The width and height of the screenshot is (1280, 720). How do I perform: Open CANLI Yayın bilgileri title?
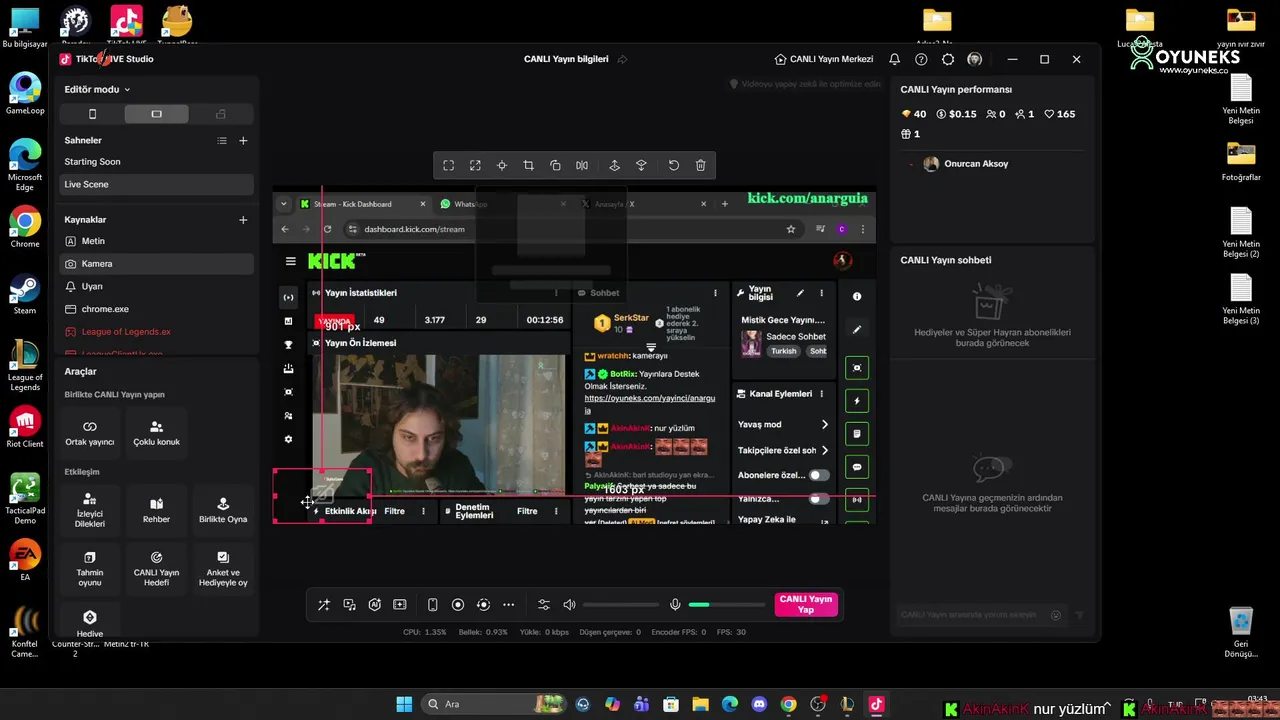566,59
